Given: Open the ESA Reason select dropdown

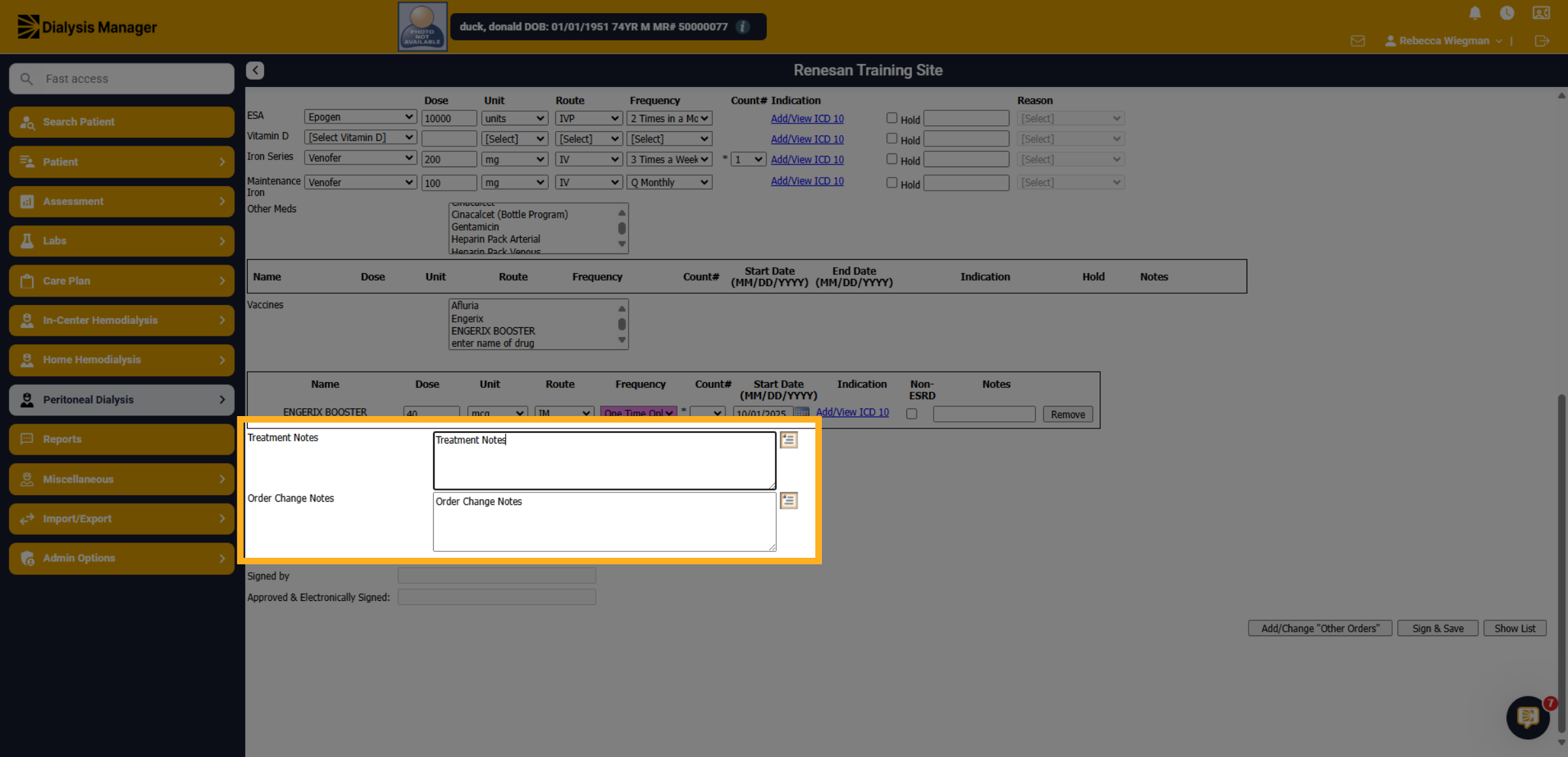Looking at the screenshot, I should pos(1070,118).
